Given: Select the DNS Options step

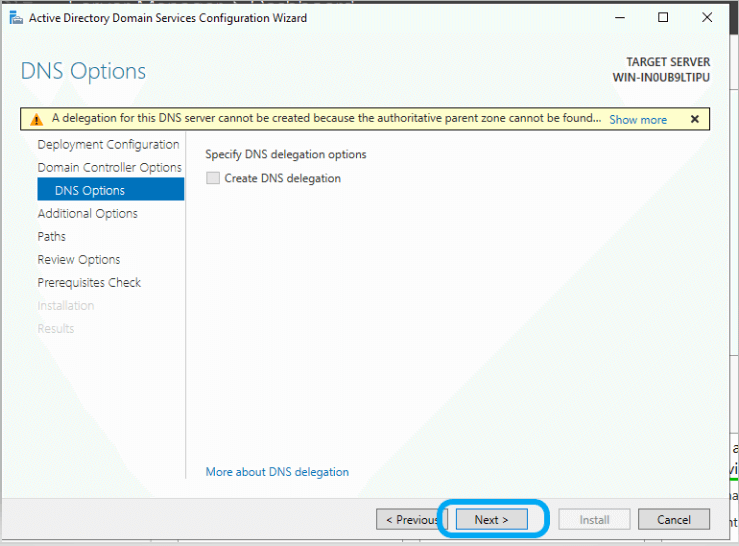Looking at the screenshot, I should pyautogui.click(x=111, y=190).
